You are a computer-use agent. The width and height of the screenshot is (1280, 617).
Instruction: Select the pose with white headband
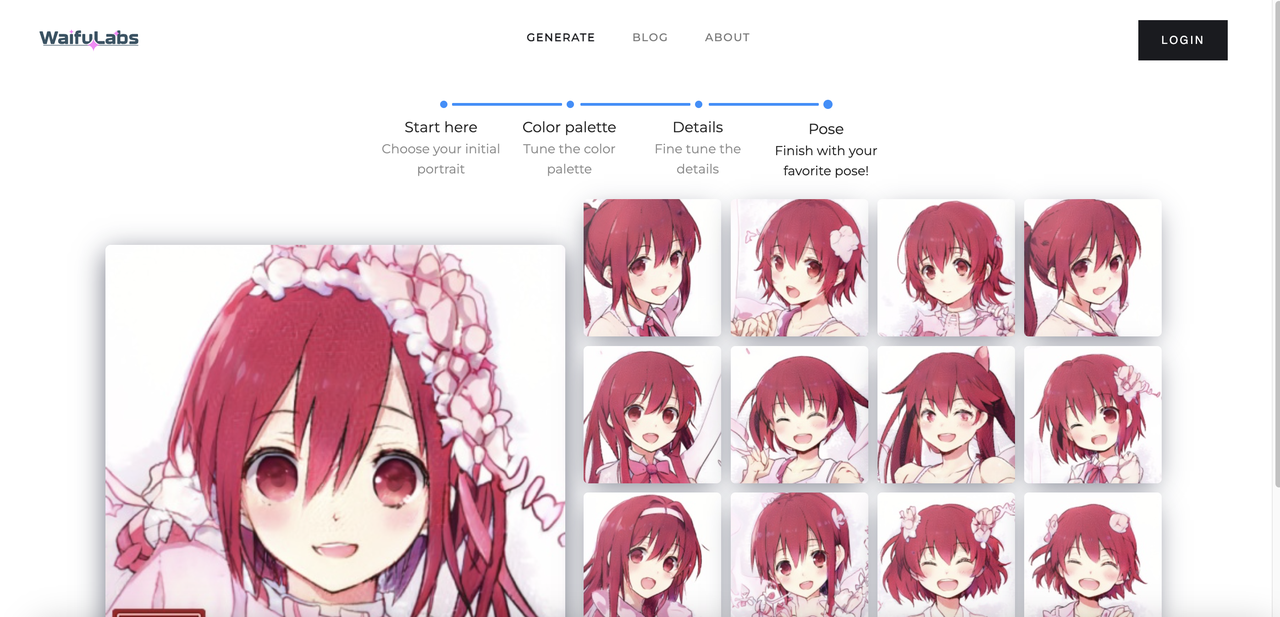click(x=652, y=555)
